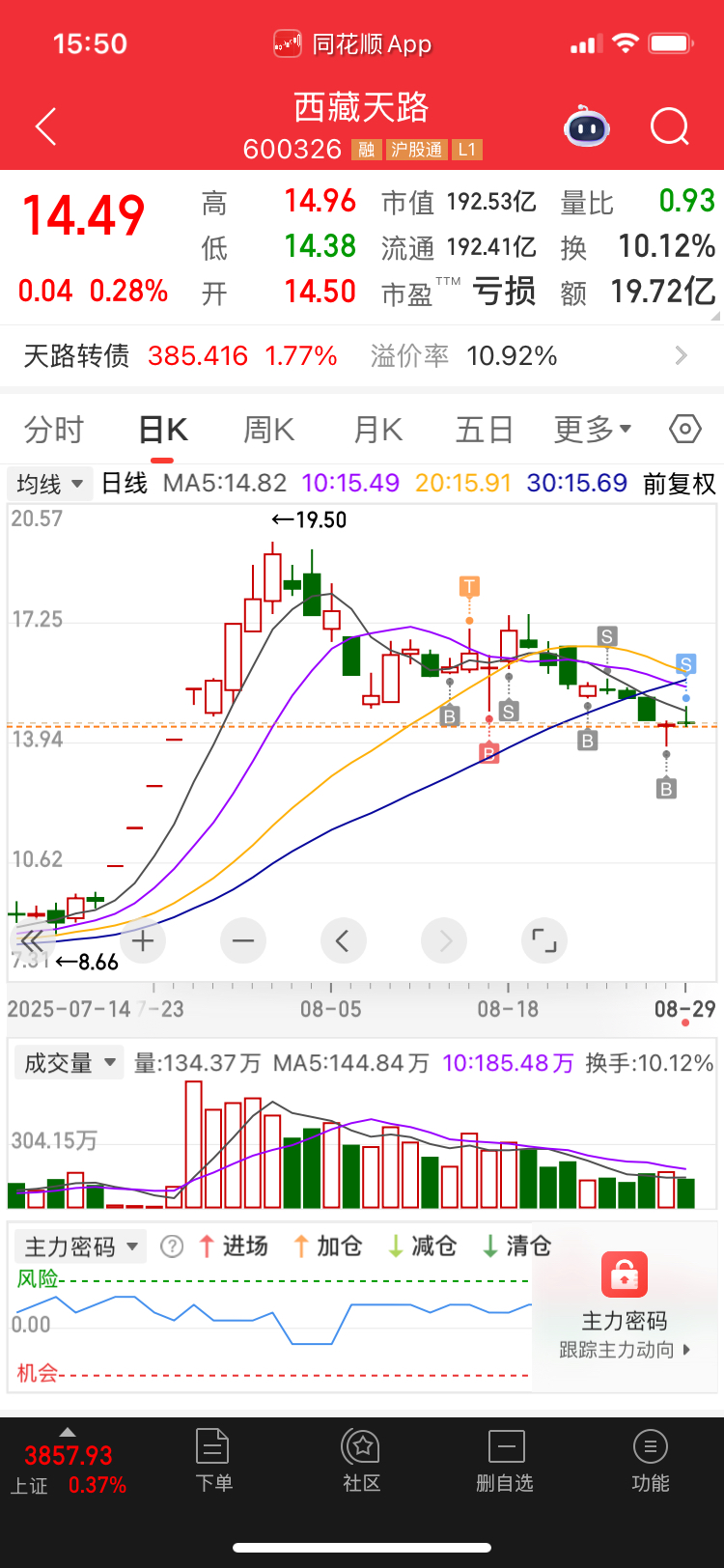
Task: Tap the 溢价率 10.92% value
Action: [x=512, y=355]
